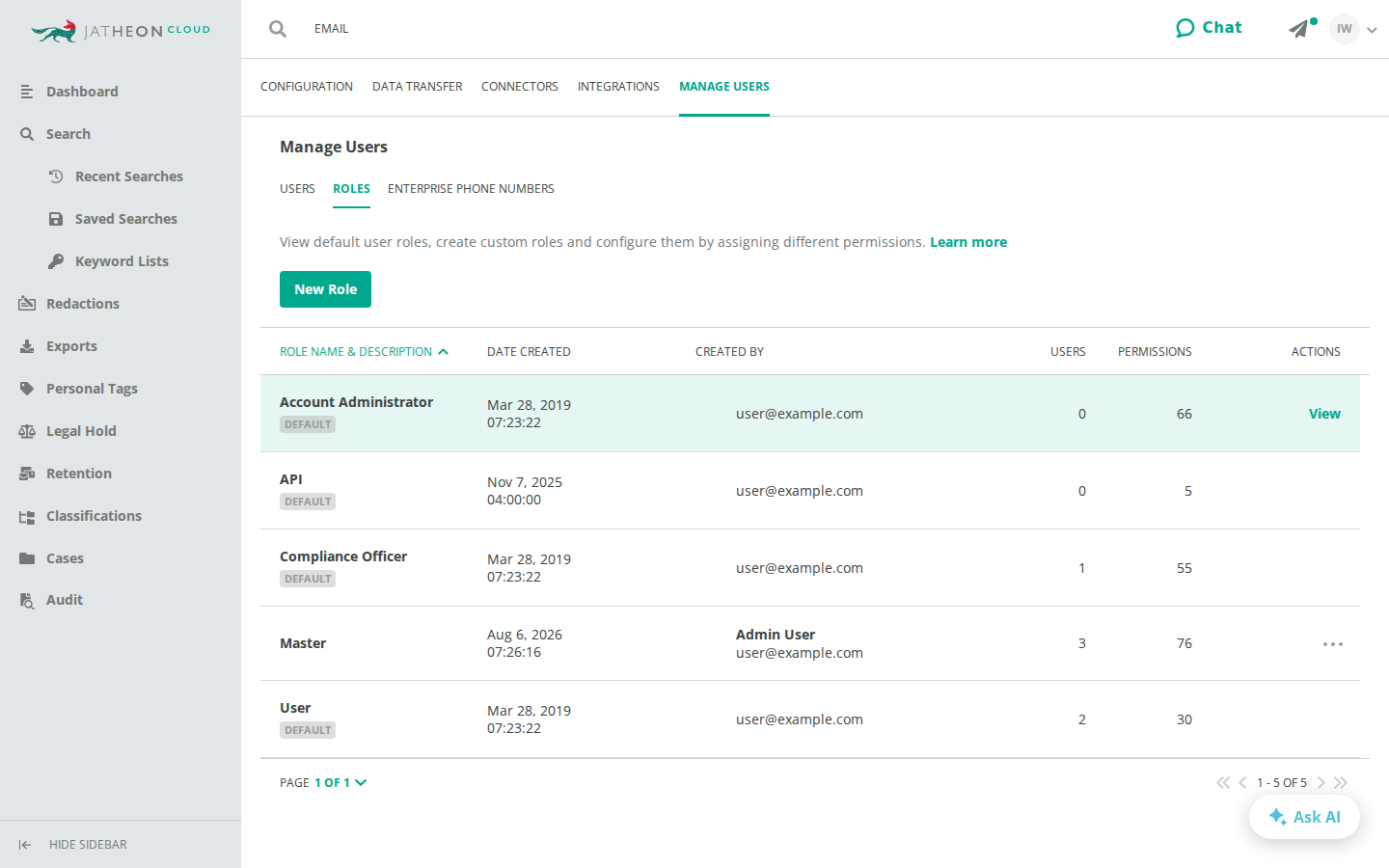Click the IW user avatar

click(1344, 29)
